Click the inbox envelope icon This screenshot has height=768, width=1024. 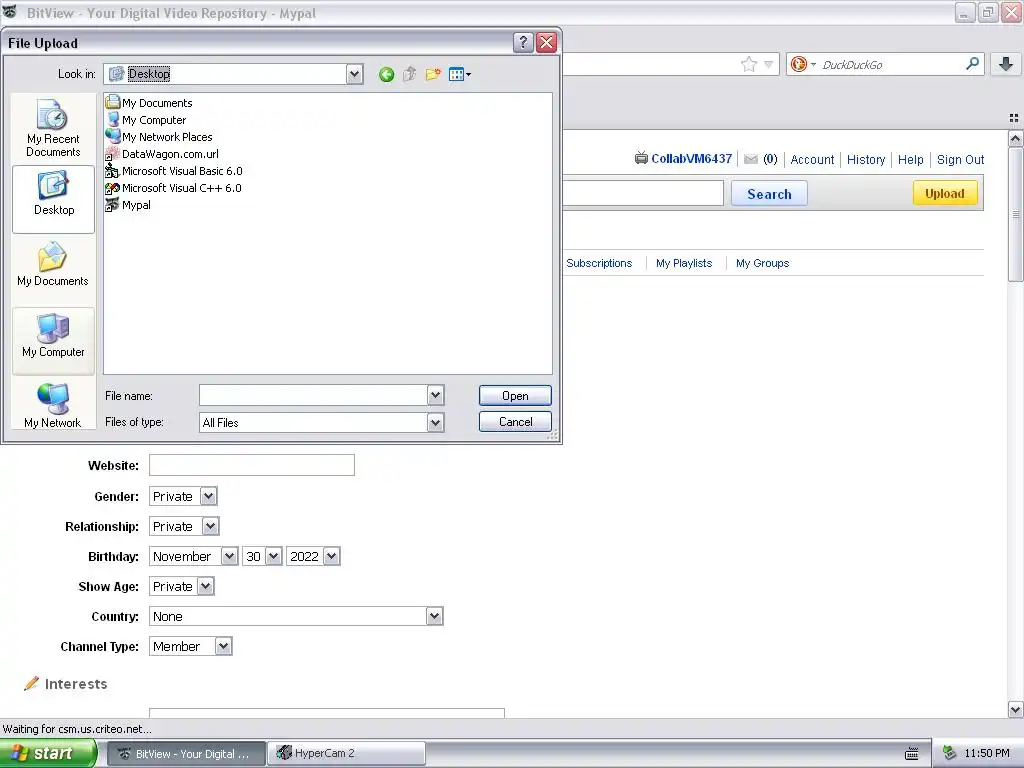pos(751,159)
